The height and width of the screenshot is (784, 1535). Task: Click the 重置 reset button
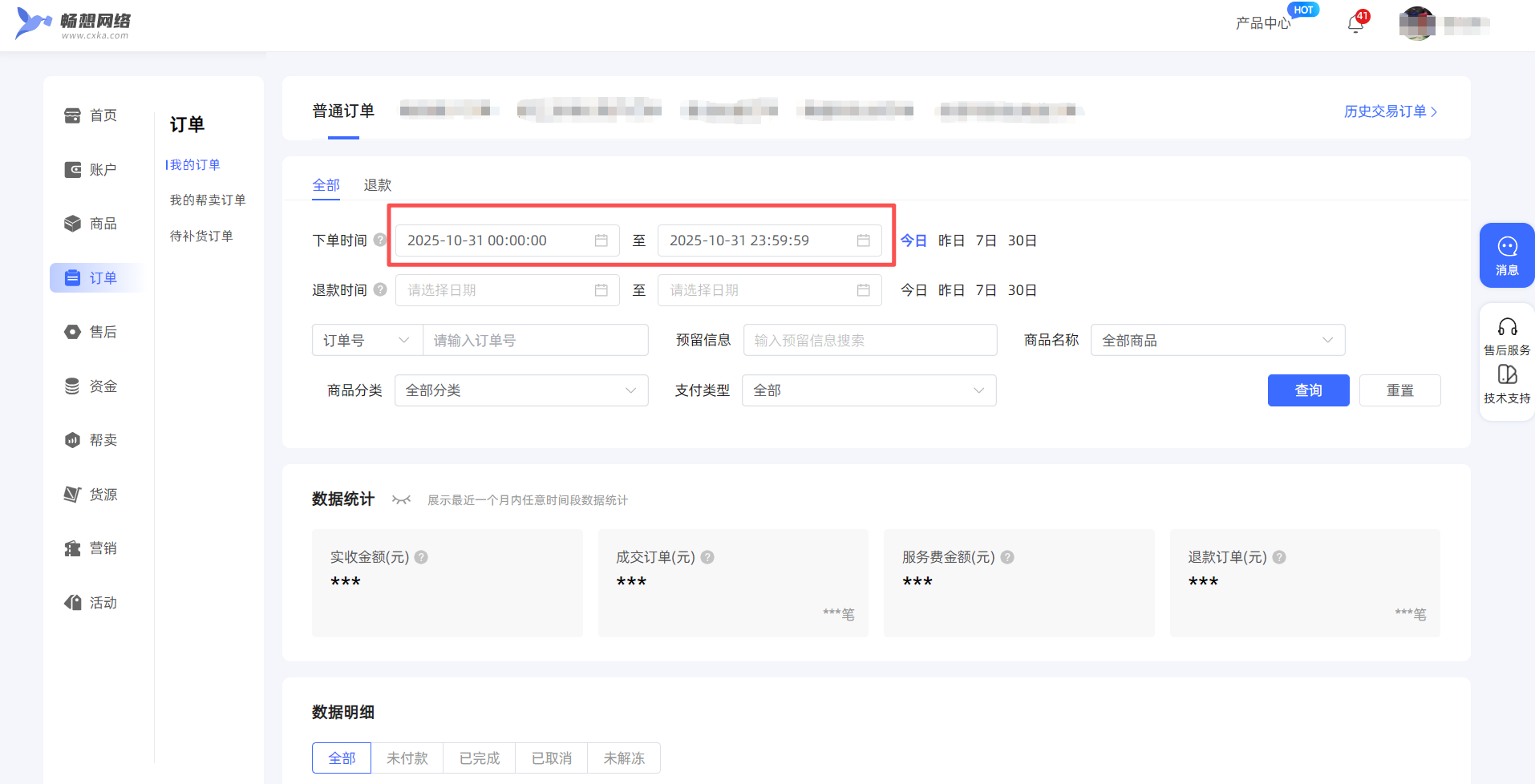1399,390
